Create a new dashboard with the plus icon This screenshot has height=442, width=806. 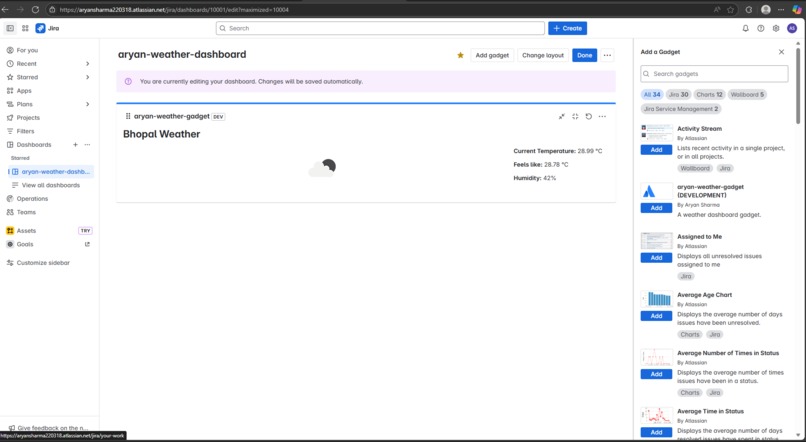pyautogui.click(x=75, y=144)
